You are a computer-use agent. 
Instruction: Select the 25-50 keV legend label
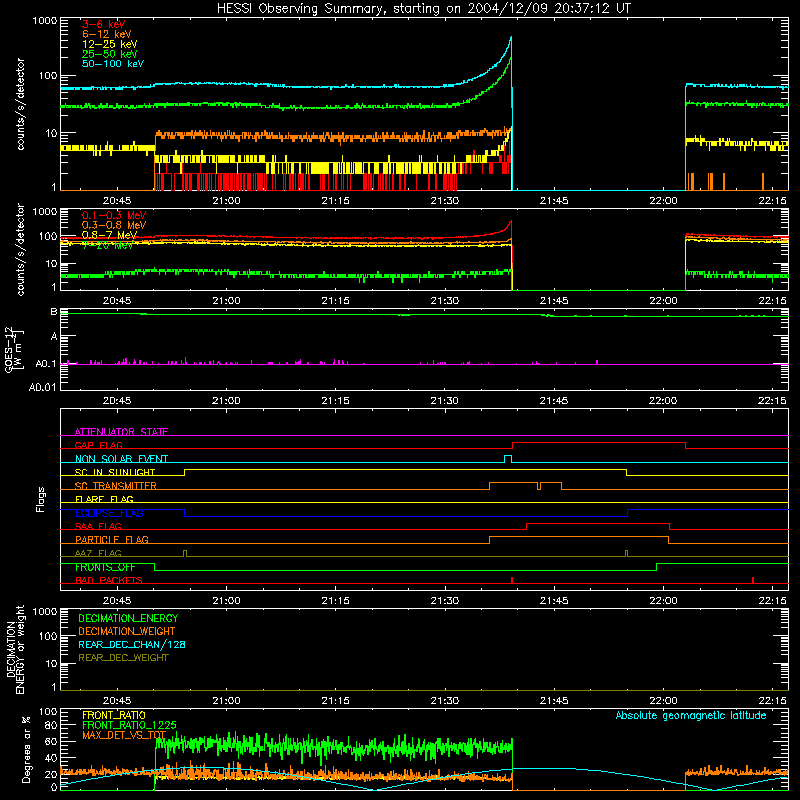point(109,54)
